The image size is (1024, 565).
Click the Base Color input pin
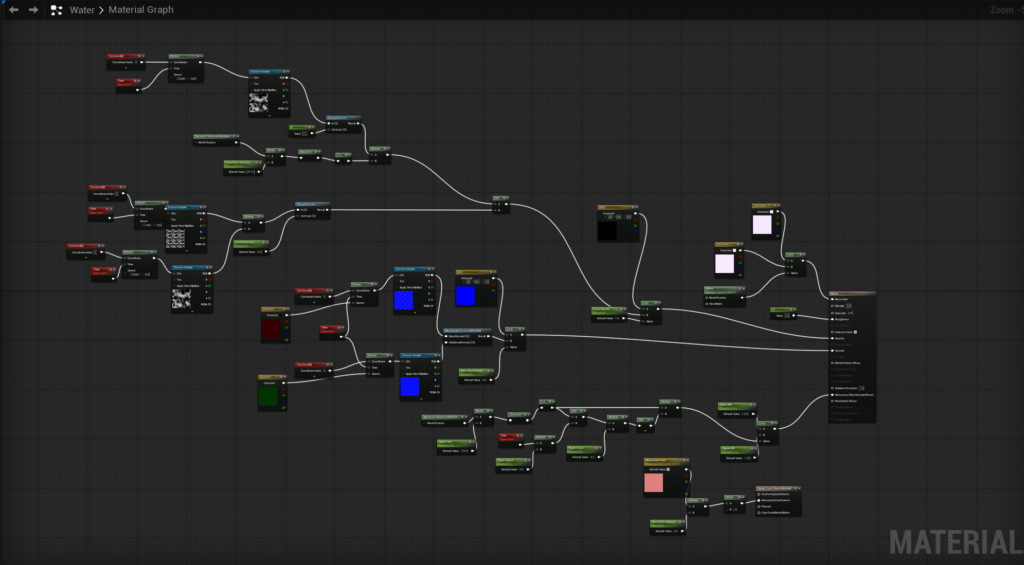pos(833,298)
